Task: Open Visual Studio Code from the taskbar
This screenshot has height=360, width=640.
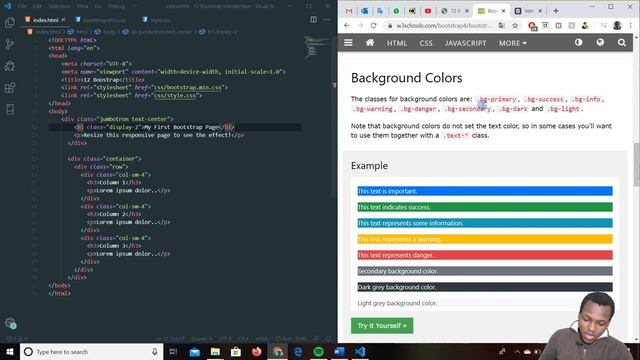Action: coord(360,351)
